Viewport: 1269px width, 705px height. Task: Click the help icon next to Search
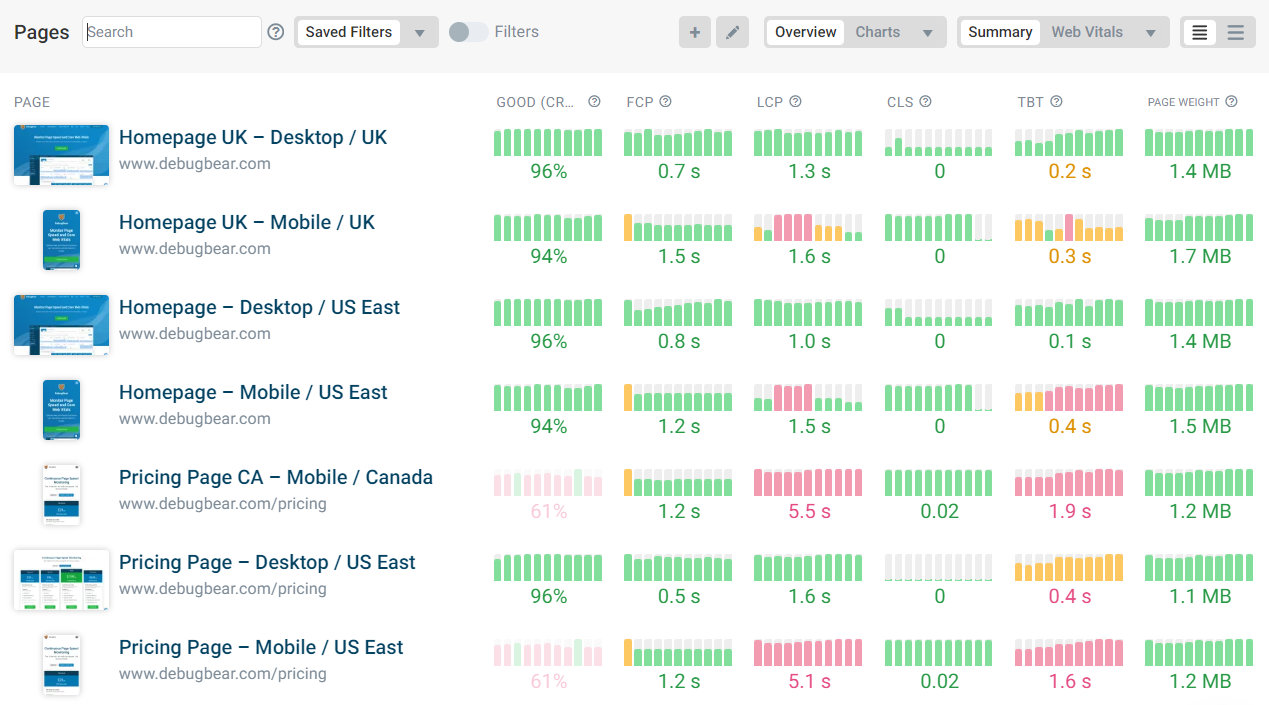coord(276,32)
